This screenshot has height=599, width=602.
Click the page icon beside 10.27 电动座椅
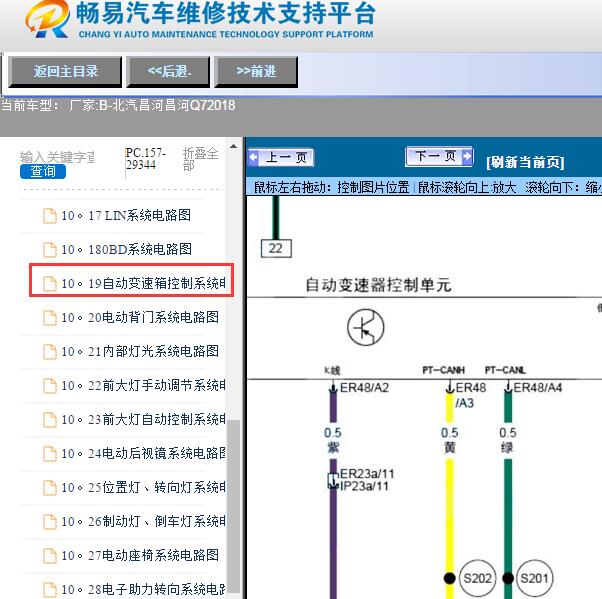coord(50,556)
